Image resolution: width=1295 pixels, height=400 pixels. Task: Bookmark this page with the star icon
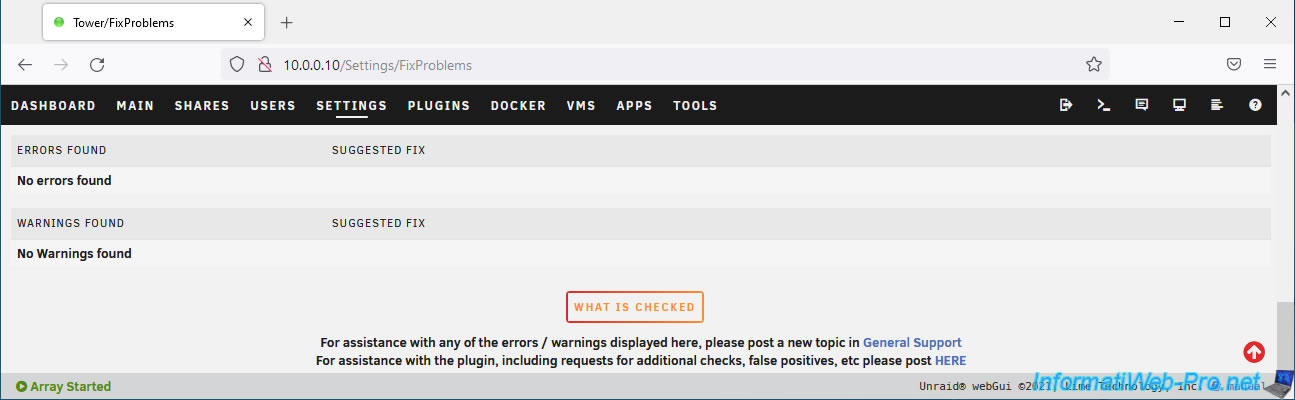click(x=1093, y=64)
